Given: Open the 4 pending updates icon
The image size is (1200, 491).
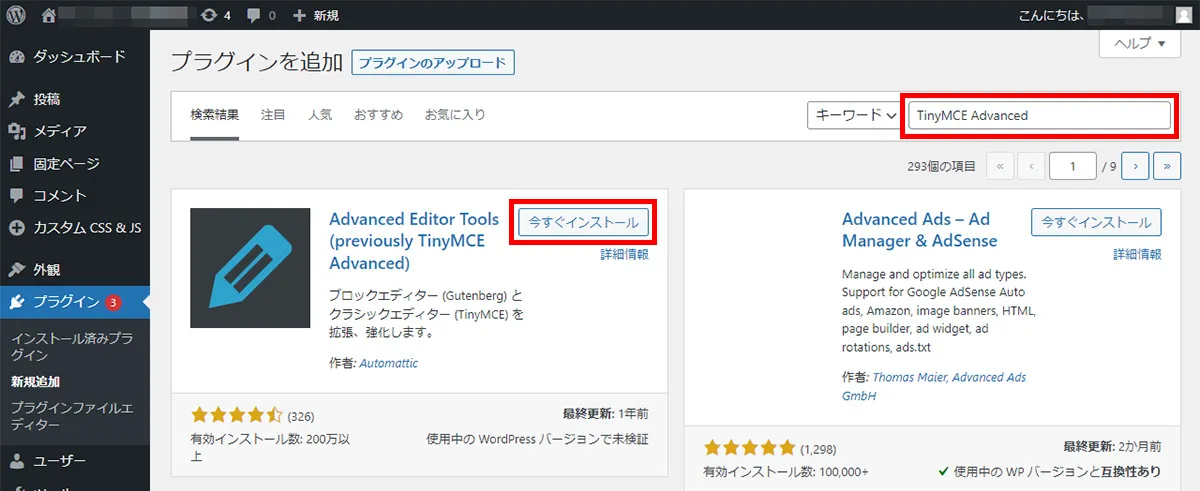Looking at the screenshot, I should click(x=215, y=15).
